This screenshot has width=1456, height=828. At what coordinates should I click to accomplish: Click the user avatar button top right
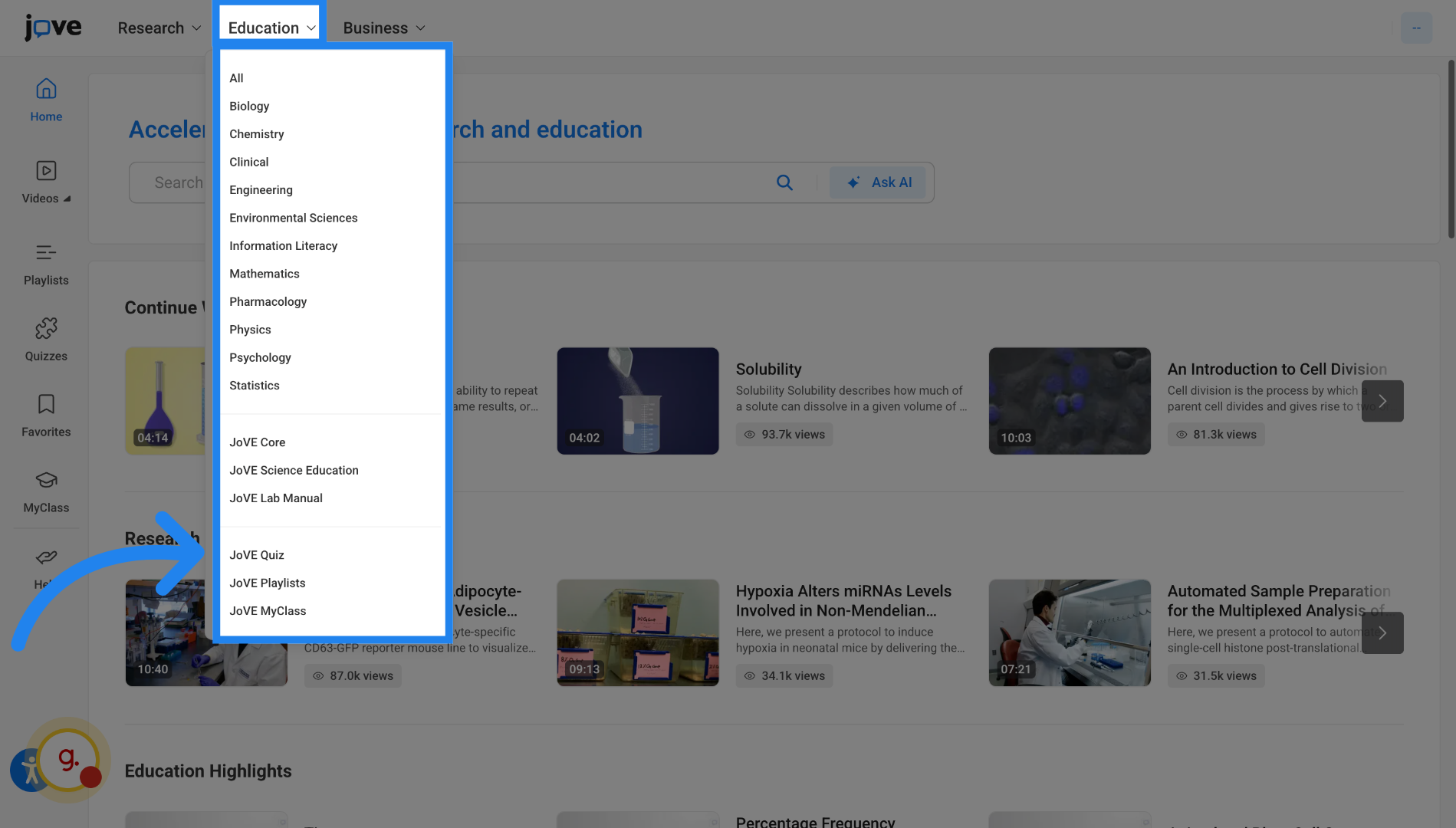[1416, 28]
